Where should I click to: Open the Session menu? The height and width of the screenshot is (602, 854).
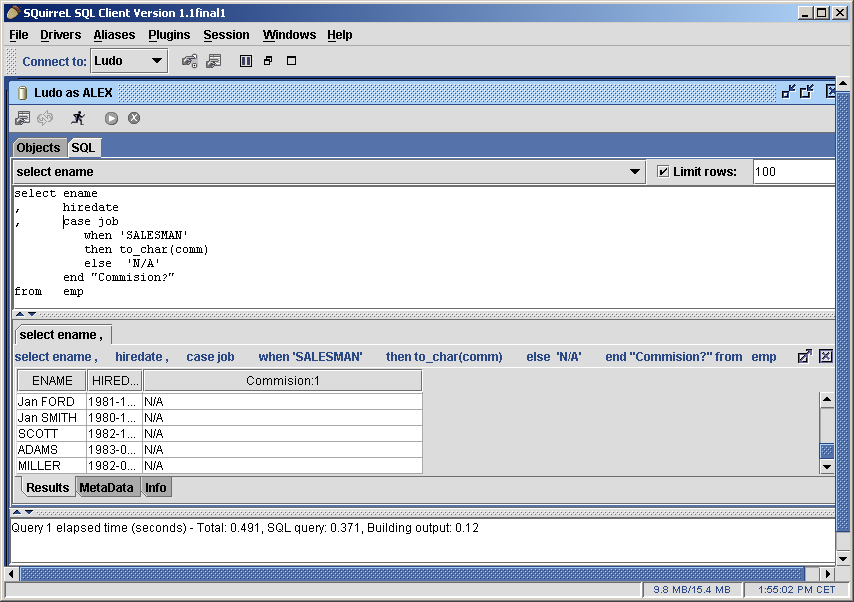[226, 35]
